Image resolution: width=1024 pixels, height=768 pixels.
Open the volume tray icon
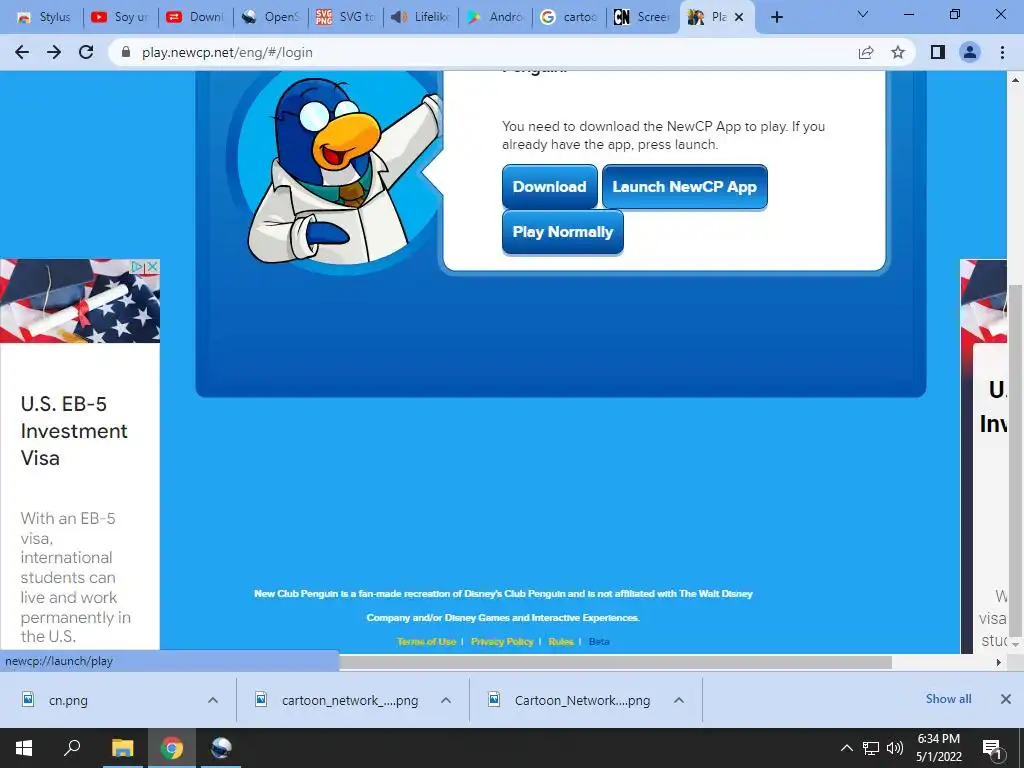tap(895, 748)
